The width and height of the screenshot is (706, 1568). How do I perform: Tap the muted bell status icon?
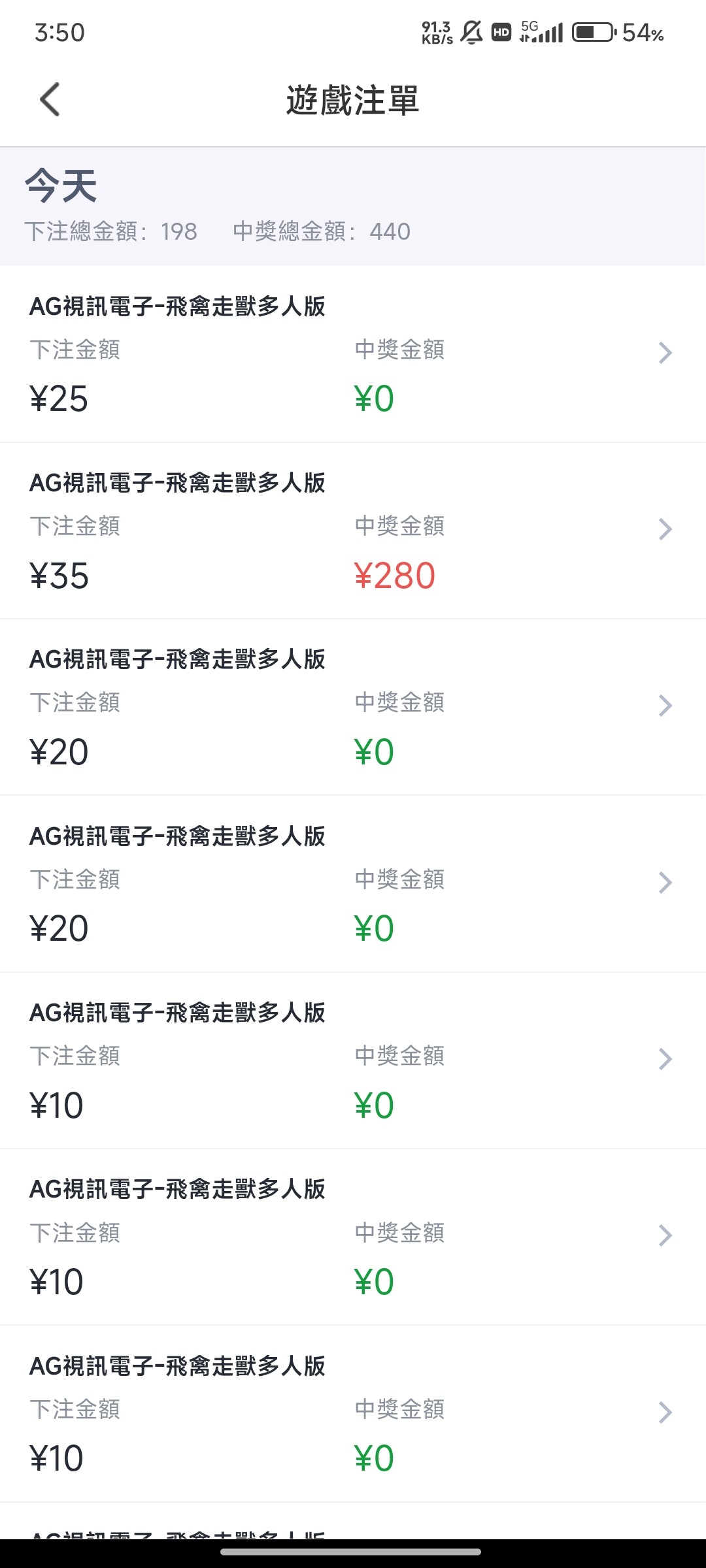(471, 32)
